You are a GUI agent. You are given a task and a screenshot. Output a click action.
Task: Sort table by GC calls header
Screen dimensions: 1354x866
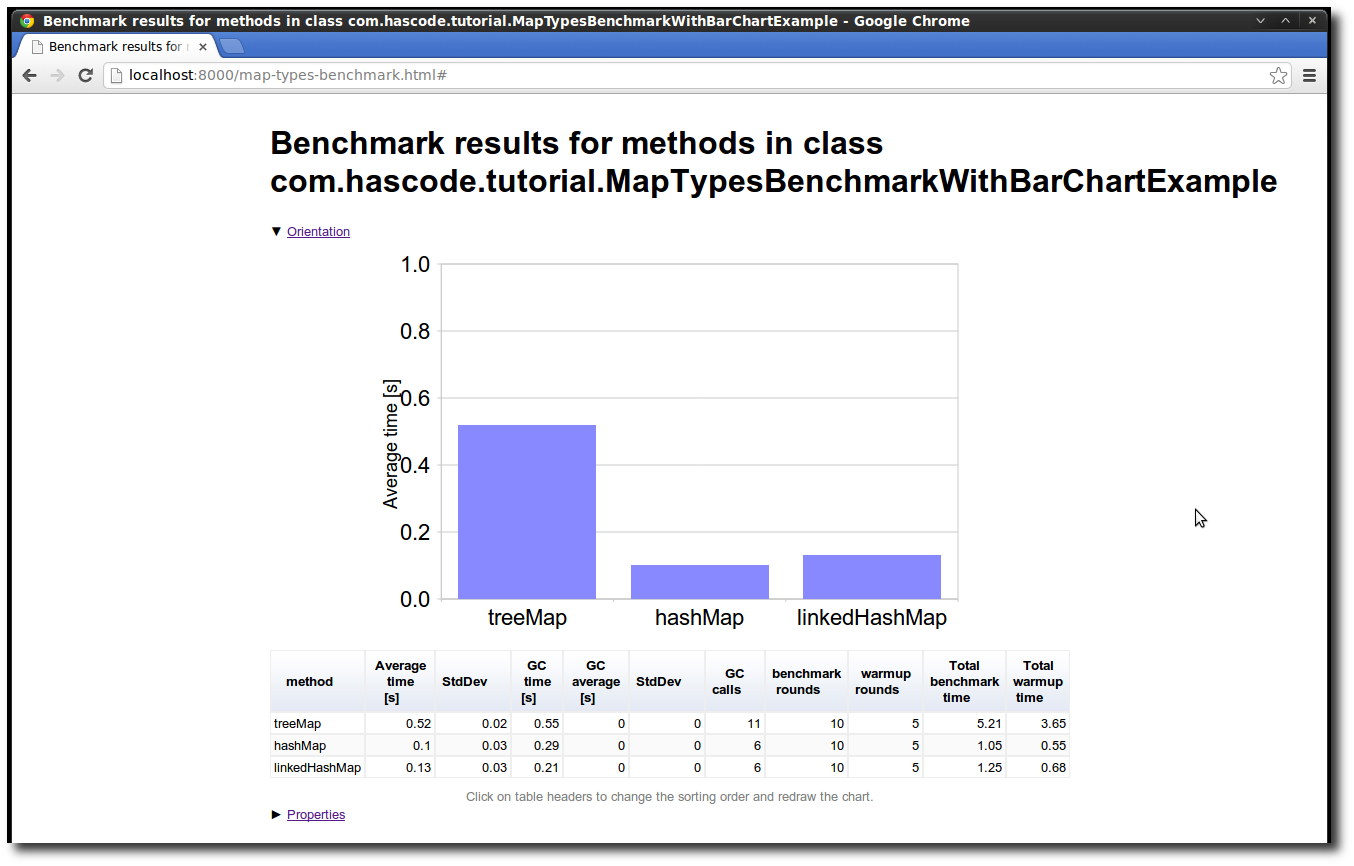734,682
